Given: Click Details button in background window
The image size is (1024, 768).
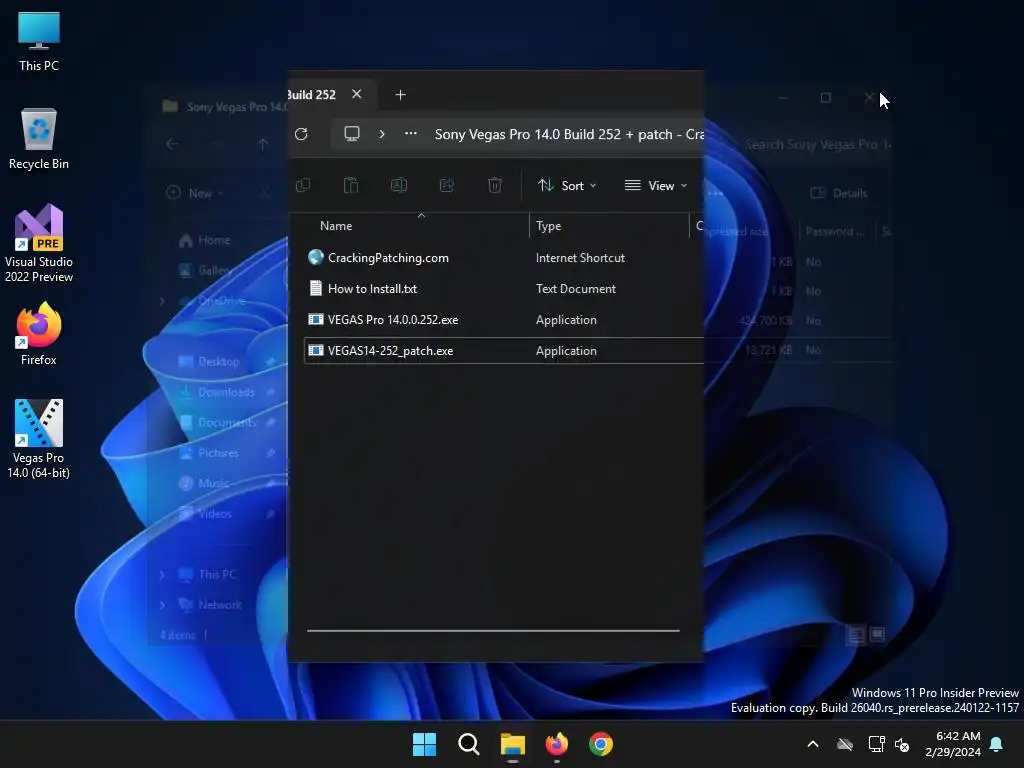Looking at the screenshot, I should 839,193.
